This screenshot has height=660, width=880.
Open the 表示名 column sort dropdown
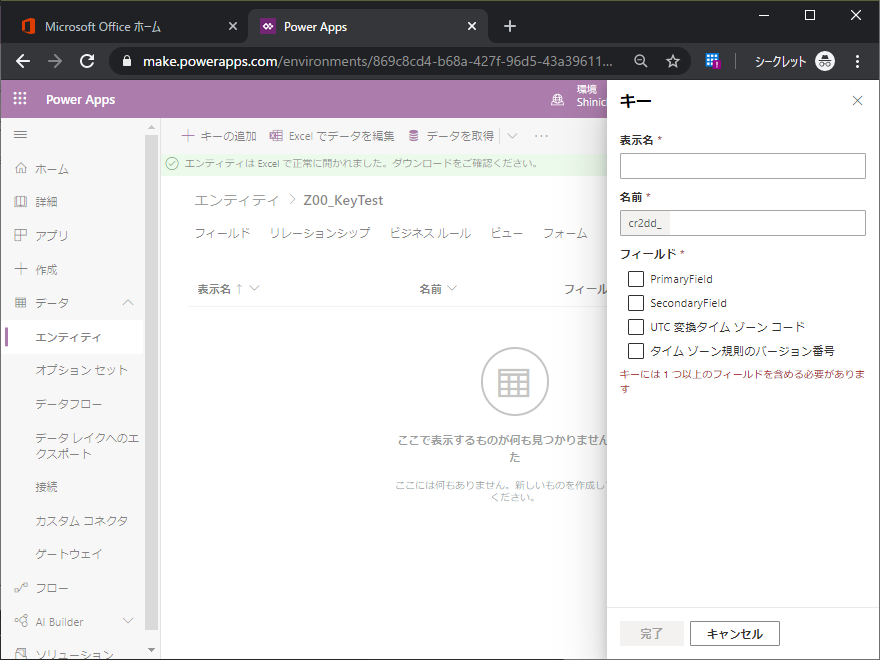click(x=254, y=288)
